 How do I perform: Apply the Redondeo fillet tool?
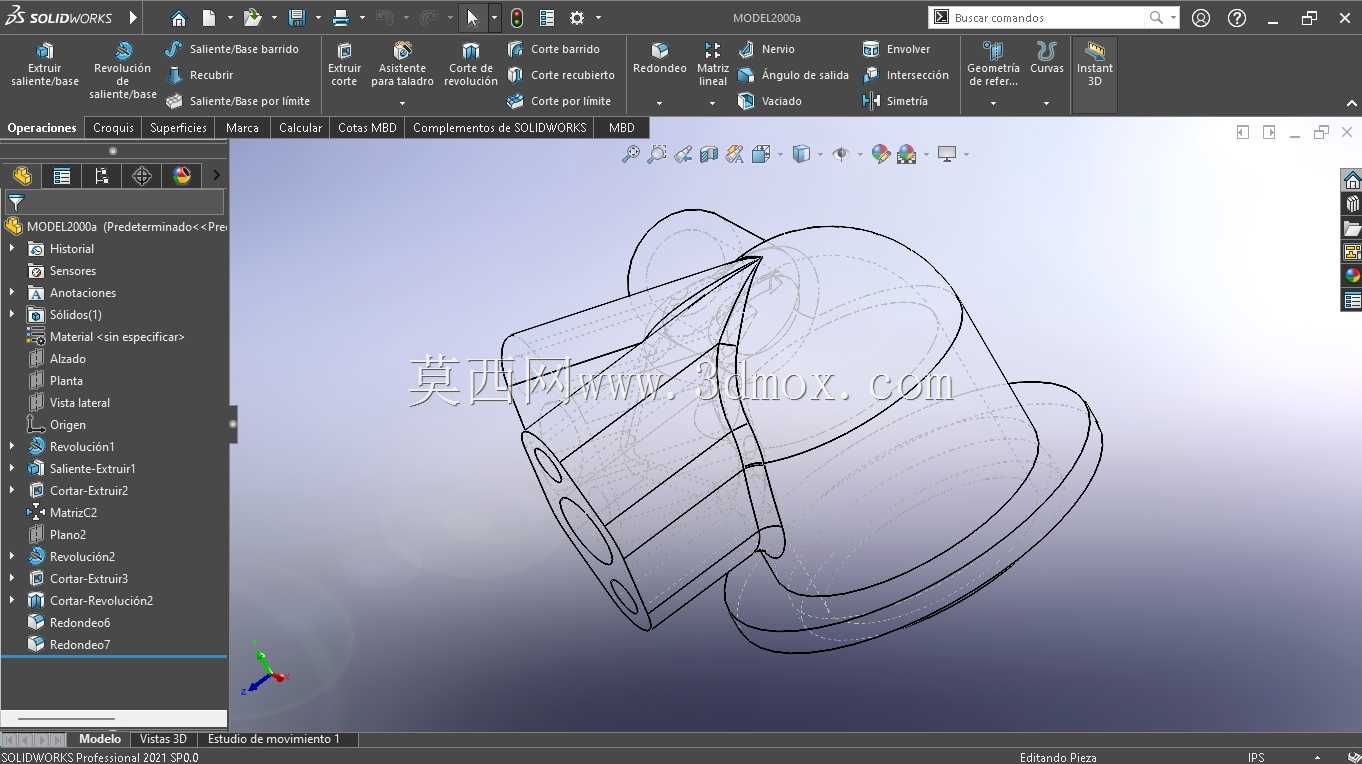tap(659, 58)
